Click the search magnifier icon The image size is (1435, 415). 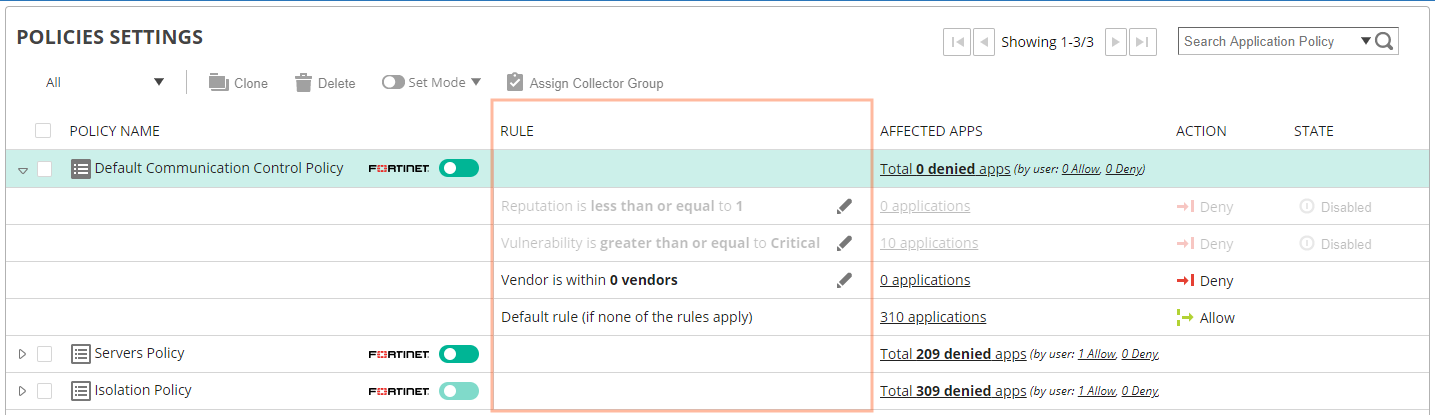click(x=1385, y=42)
